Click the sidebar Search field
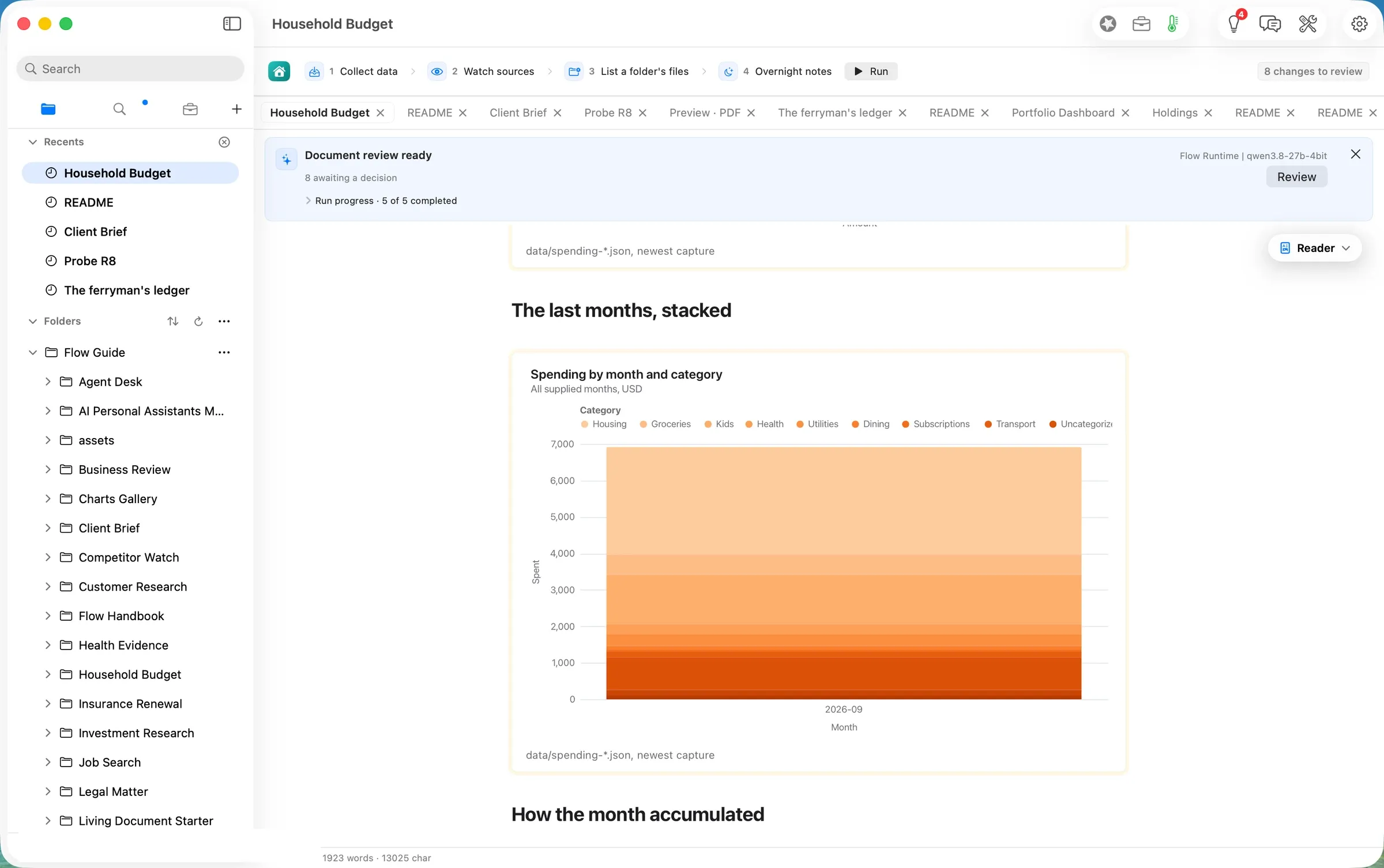This screenshot has height=868, width=1384. tap(130, 69)
